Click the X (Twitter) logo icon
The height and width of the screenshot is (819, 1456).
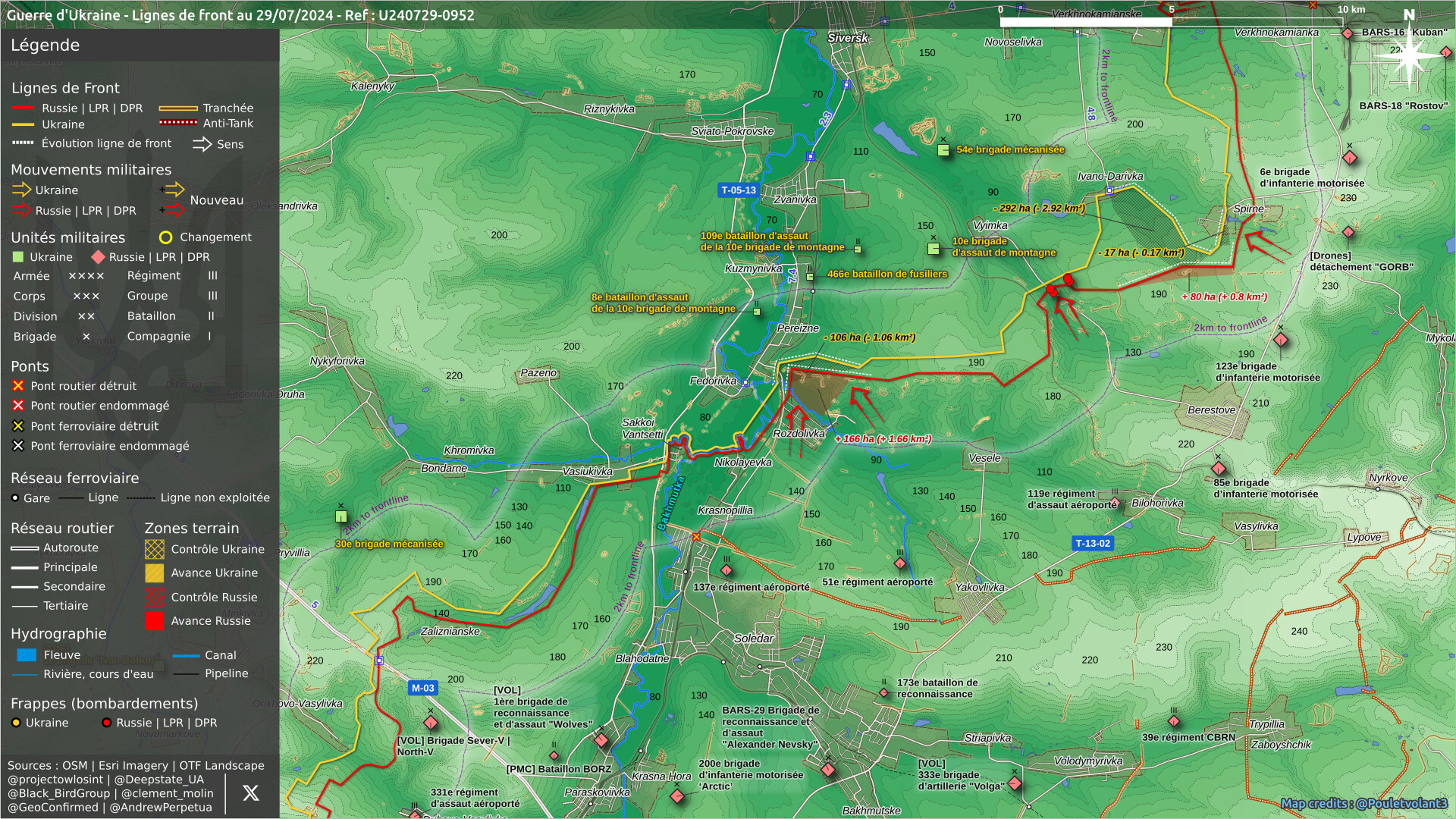click(x=250, y=792)
